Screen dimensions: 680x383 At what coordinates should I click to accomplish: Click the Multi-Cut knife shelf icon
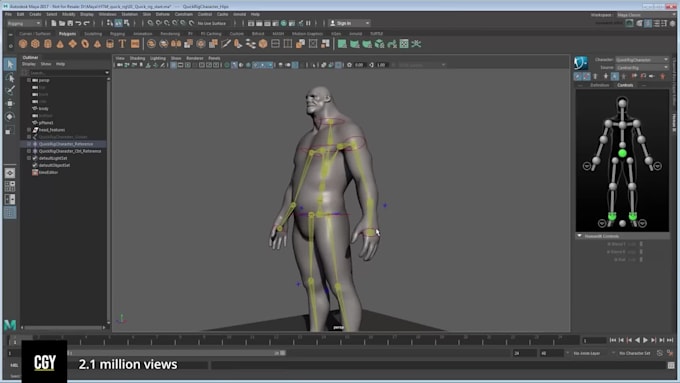[x=226, y=44]
